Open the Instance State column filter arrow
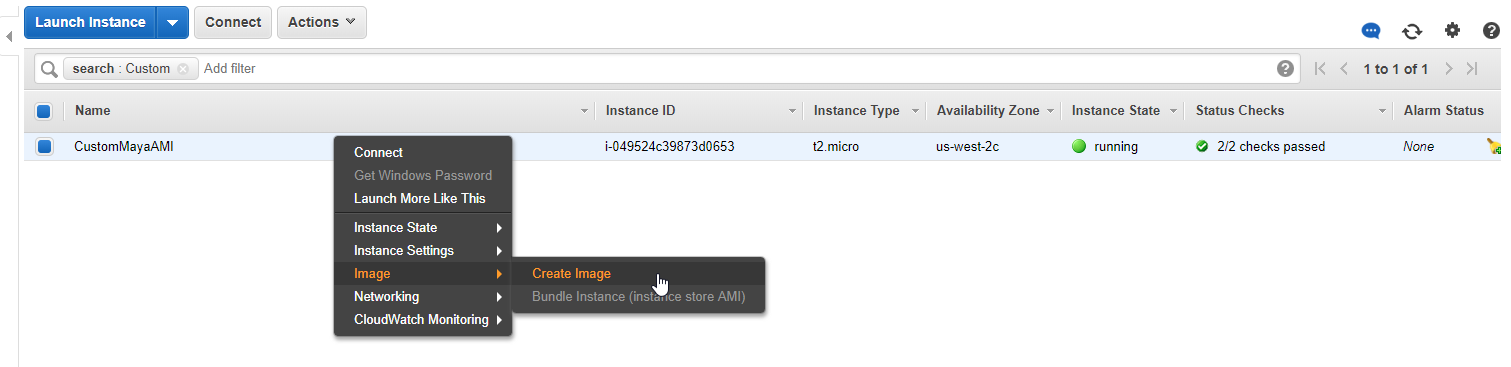 click(x=1172, y=111)
